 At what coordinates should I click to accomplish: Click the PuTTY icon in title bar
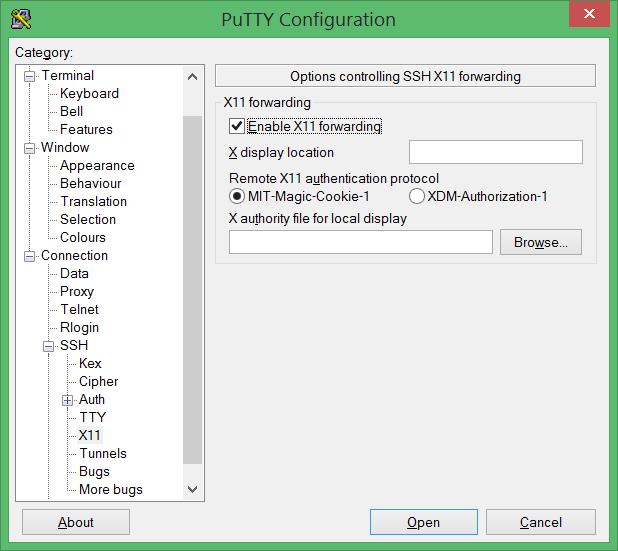(21, 19)
